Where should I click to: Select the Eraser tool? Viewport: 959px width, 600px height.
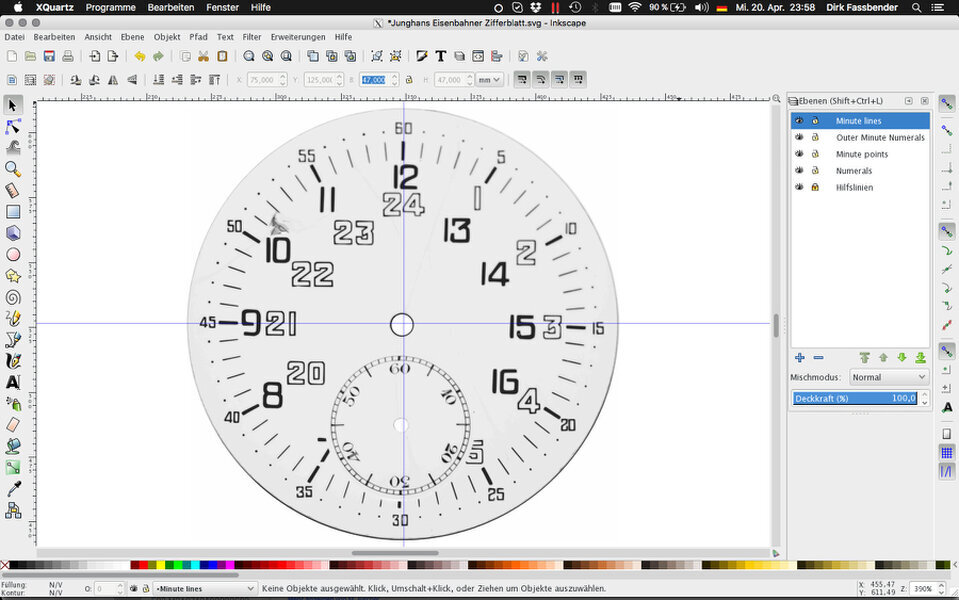click(x=13, y=424)
